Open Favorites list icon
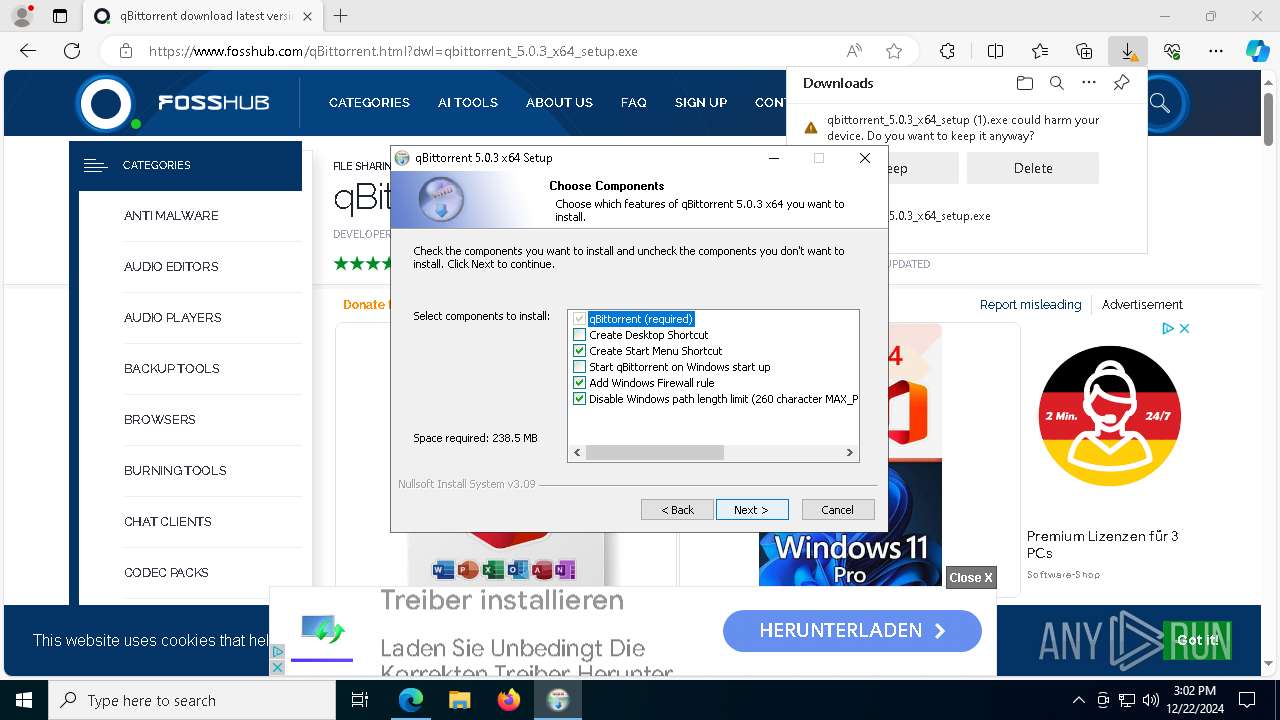This screenshot has height=720, width=1280. coord(1040,51)
